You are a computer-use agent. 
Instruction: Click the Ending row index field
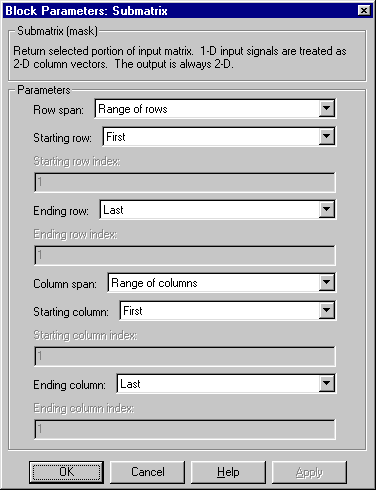click(185, 255)
